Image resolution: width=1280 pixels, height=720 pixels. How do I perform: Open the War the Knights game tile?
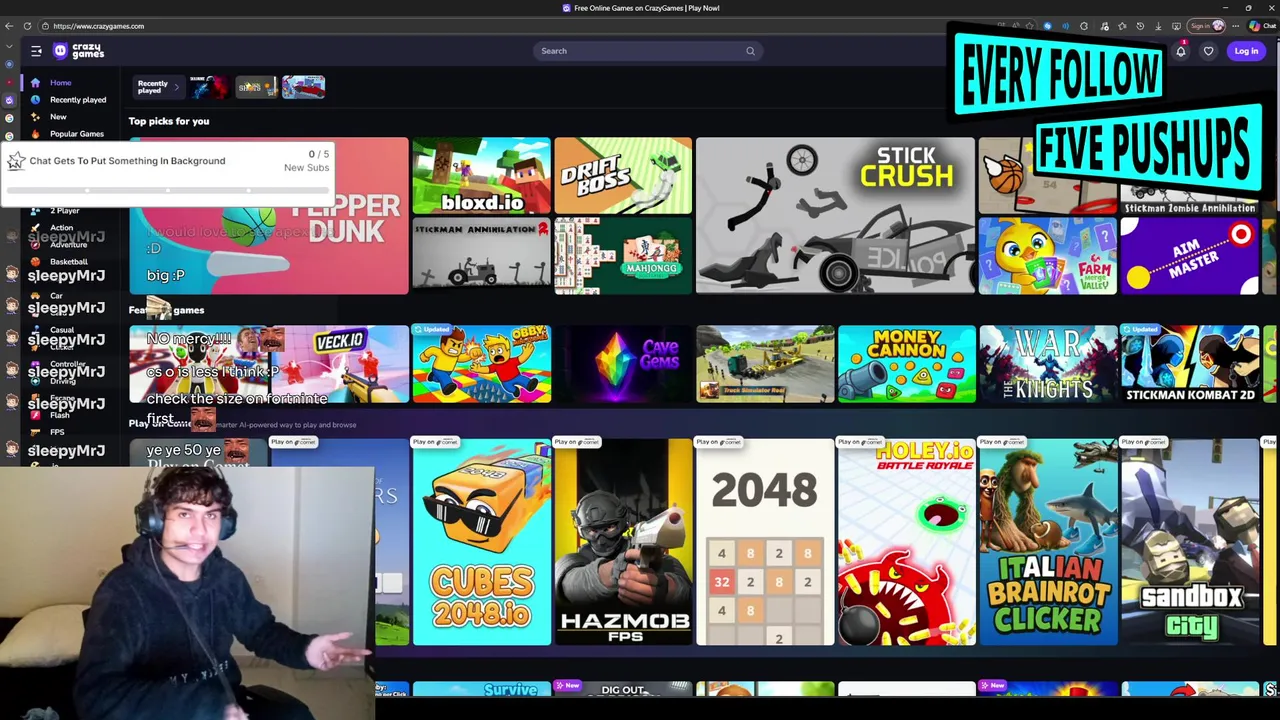[1047, 364]
